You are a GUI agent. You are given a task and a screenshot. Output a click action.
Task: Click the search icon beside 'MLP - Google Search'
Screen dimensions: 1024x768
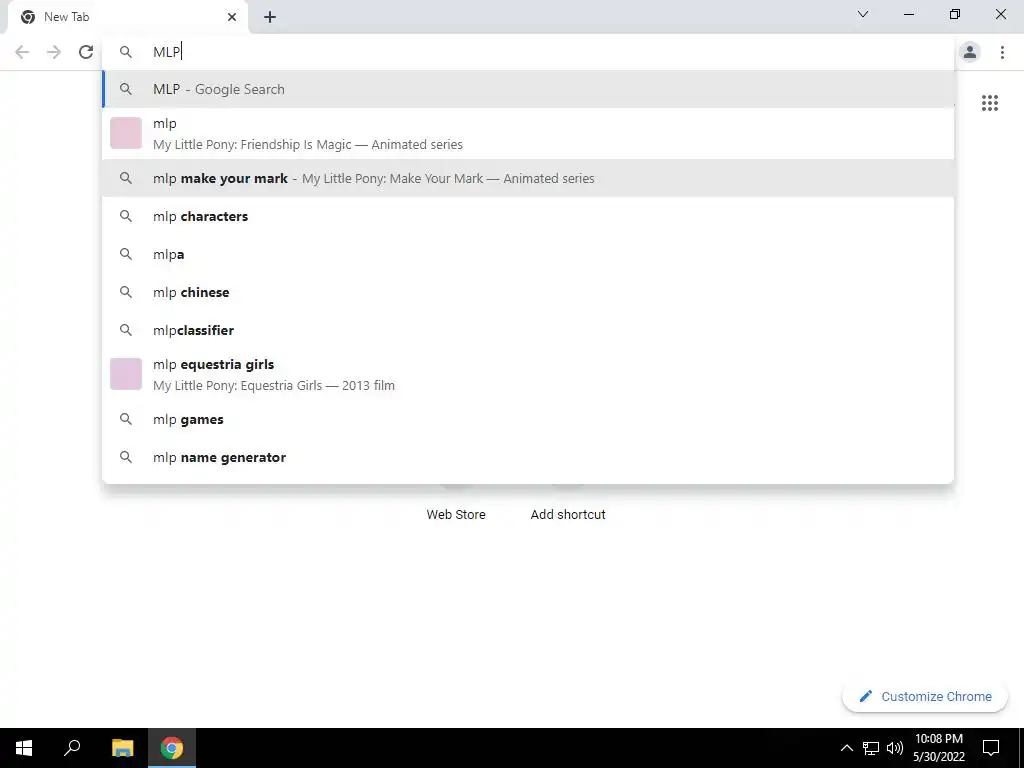coord(126,89)
